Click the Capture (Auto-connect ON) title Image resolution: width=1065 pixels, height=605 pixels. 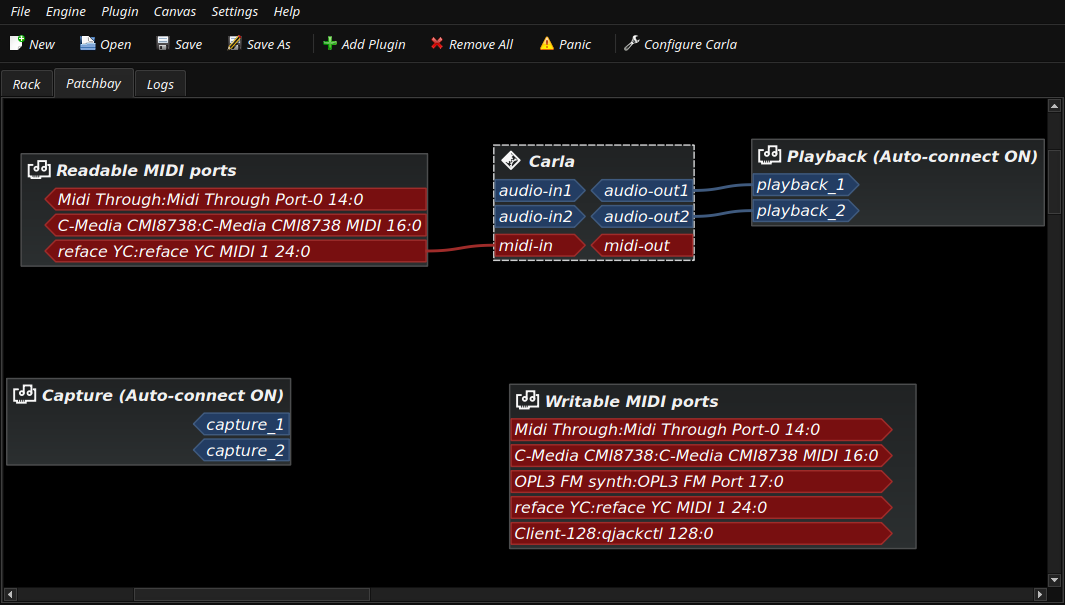click(x=163, y=395)
